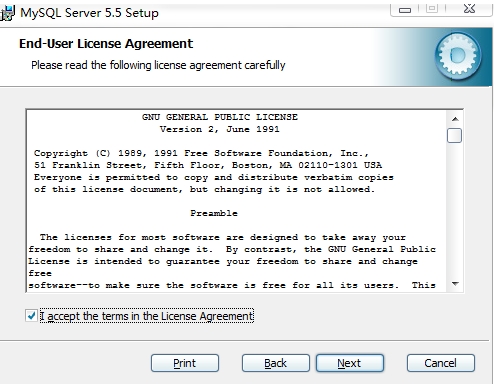
Task: Click the 'GNU GENERAL PUBLIC LICENSE' title line
Action: [x=220, y=117]
